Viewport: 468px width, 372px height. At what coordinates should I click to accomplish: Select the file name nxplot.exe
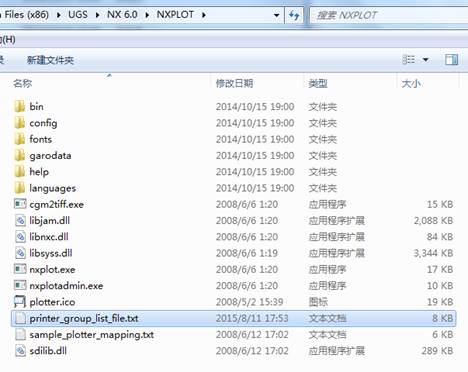coord(52,269)
